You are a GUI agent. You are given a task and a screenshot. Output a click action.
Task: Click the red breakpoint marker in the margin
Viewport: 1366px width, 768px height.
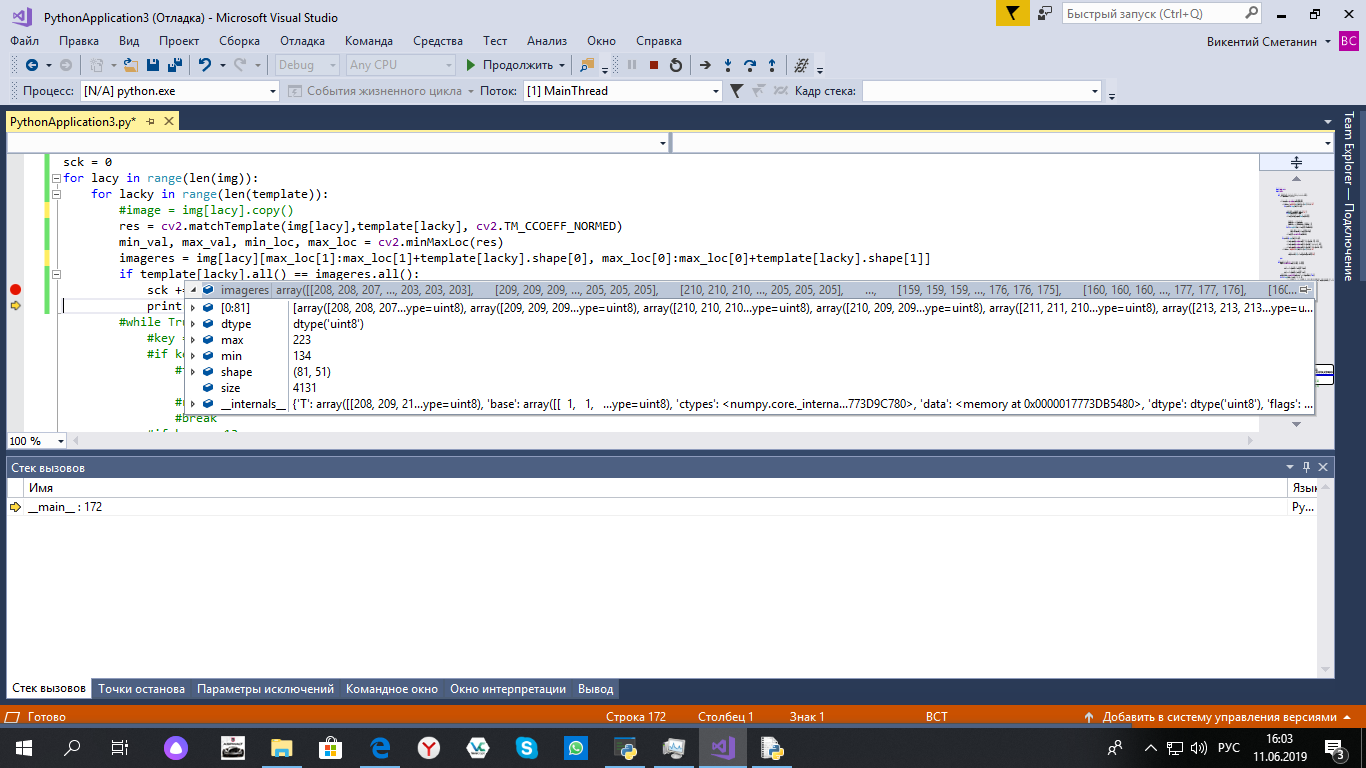point(15,289)
